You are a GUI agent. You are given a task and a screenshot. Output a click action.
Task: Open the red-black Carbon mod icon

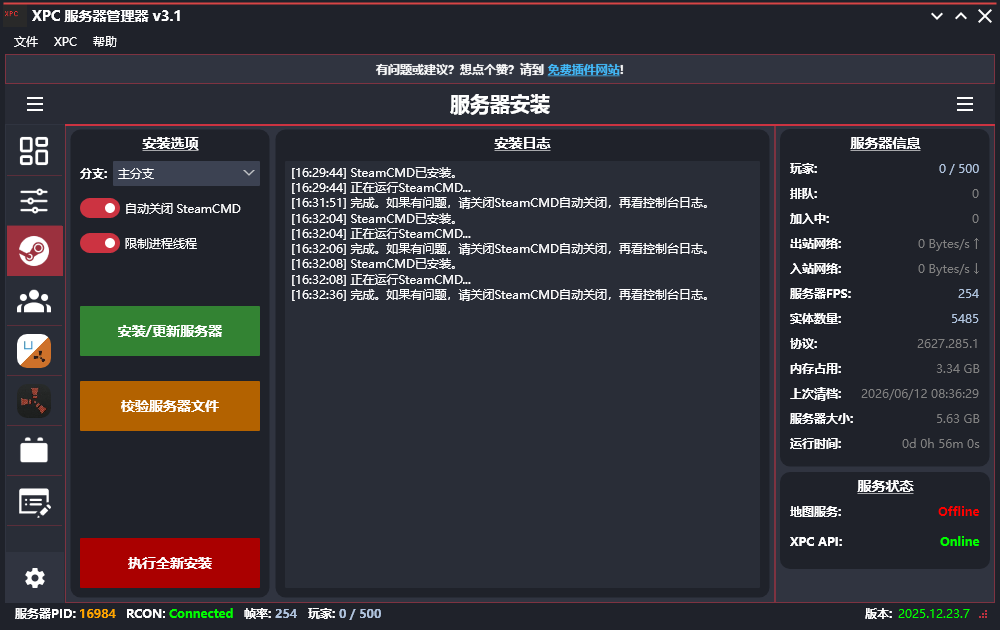(x=34, y=401)
